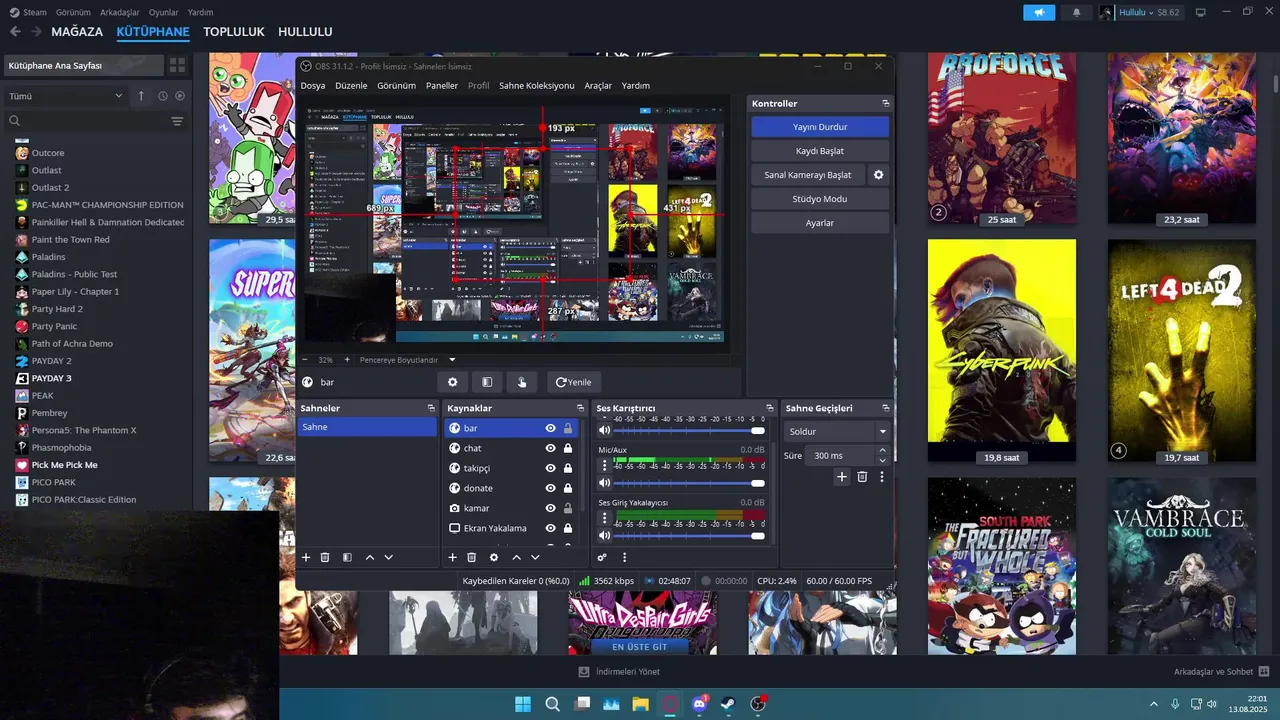Viewport: 1280px width, 720px height.
Task: Mute the Mic/Aux speaker icon
Action: tap(604, 483)
